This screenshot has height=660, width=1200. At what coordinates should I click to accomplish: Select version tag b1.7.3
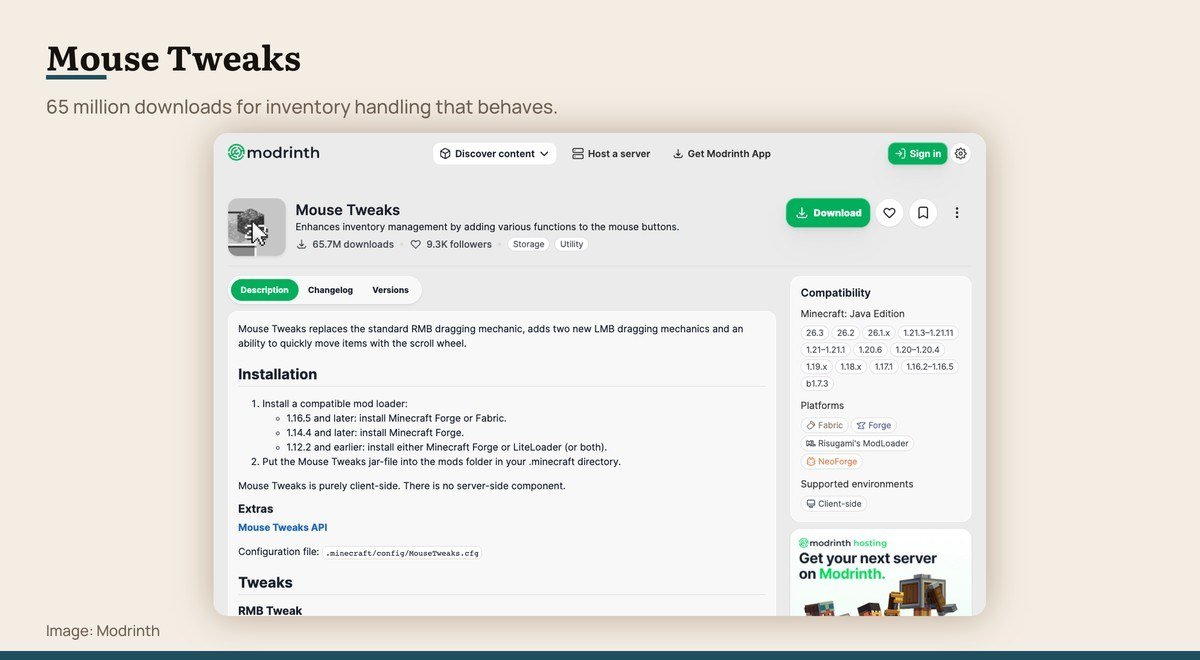(817, 384)
